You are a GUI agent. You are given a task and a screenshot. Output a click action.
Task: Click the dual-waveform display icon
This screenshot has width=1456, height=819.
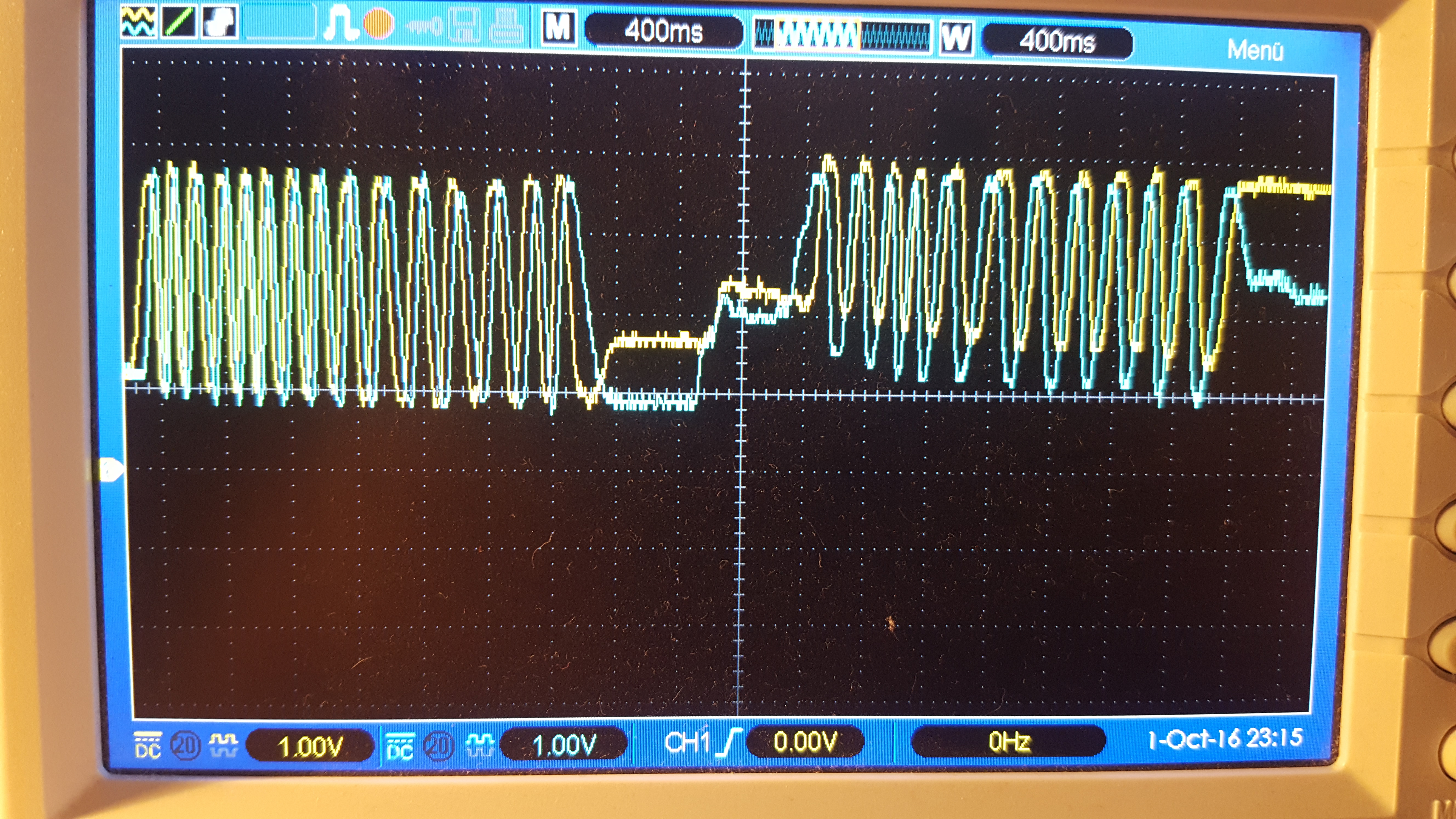[138, 21]
